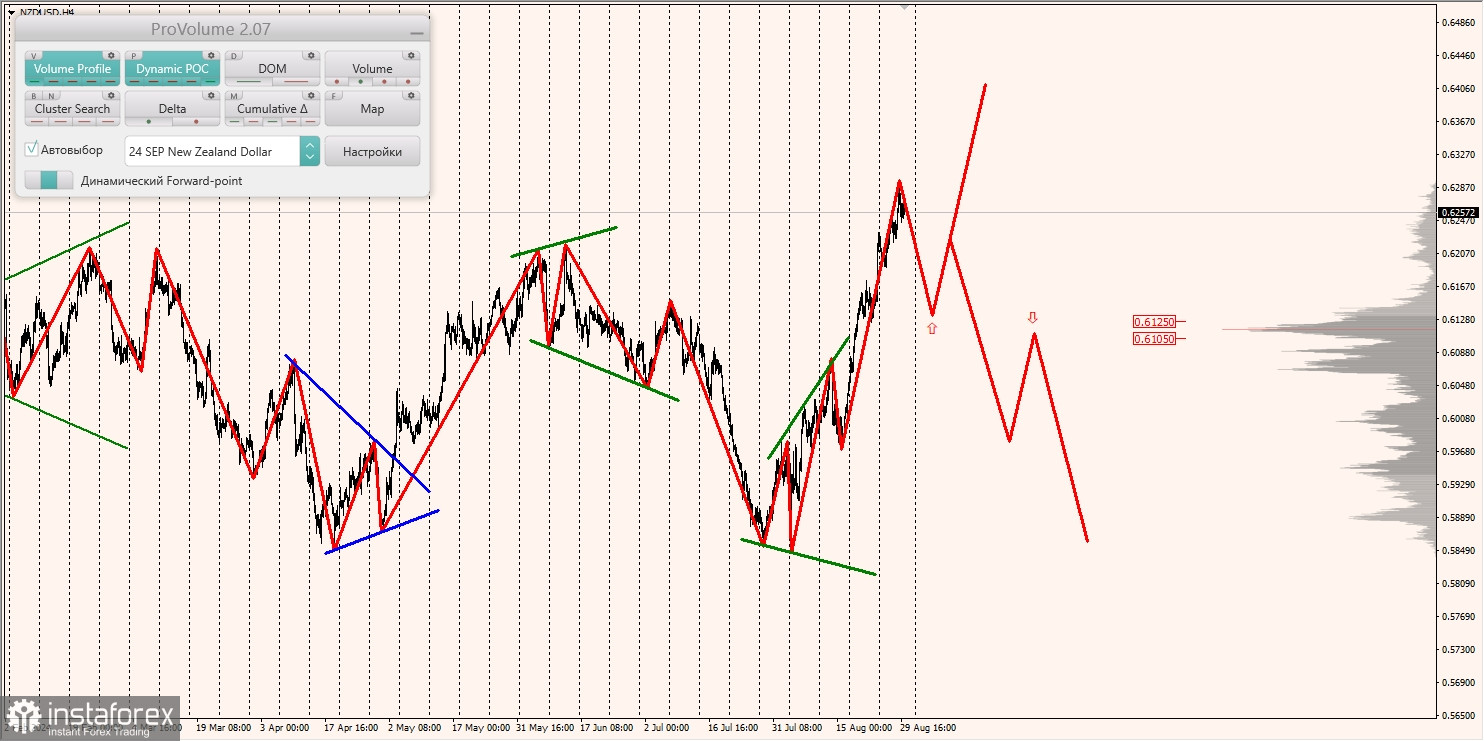
Task: Click the D hotkey tag on DOM
Action: [x=235, y=56]
